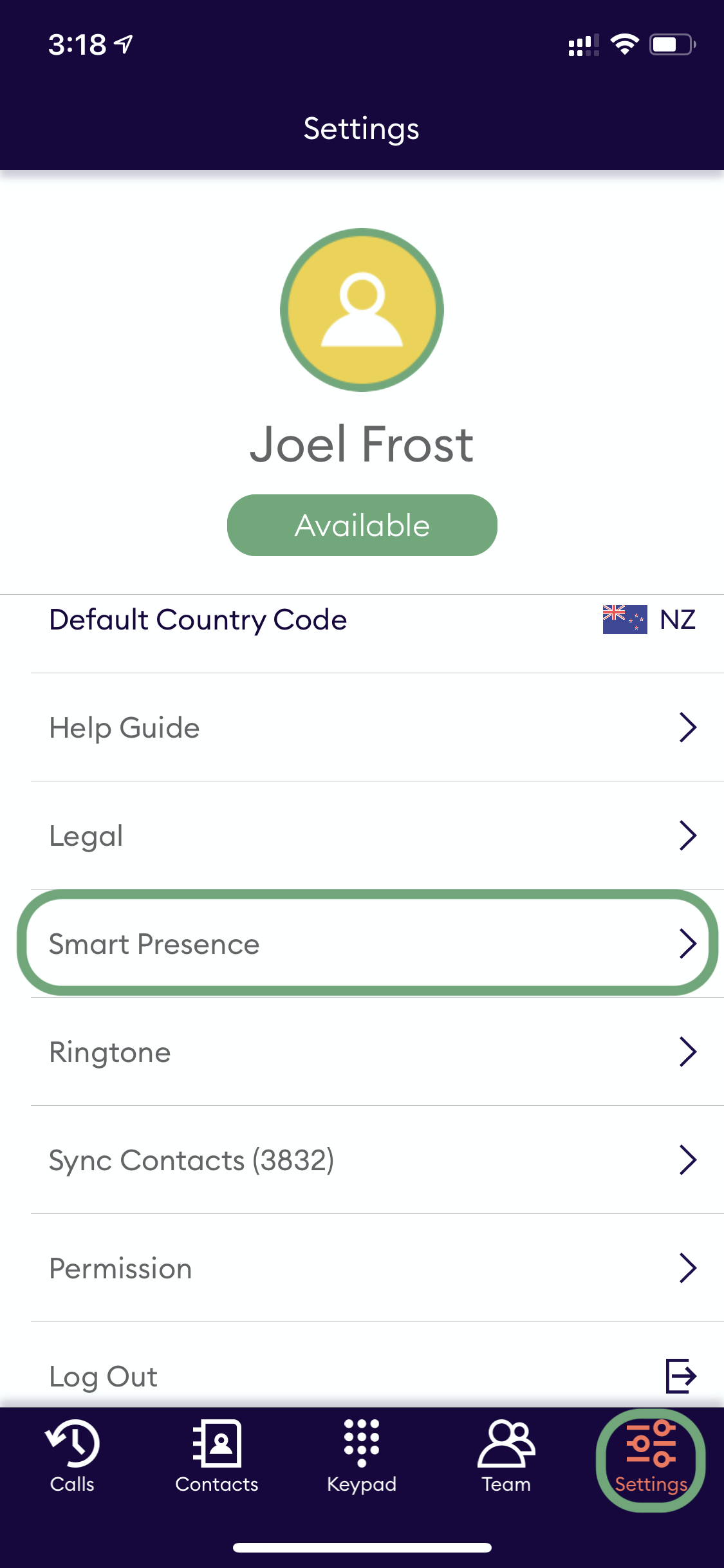Open the Sync Contacts (3832) entry

coord(192,1160)
